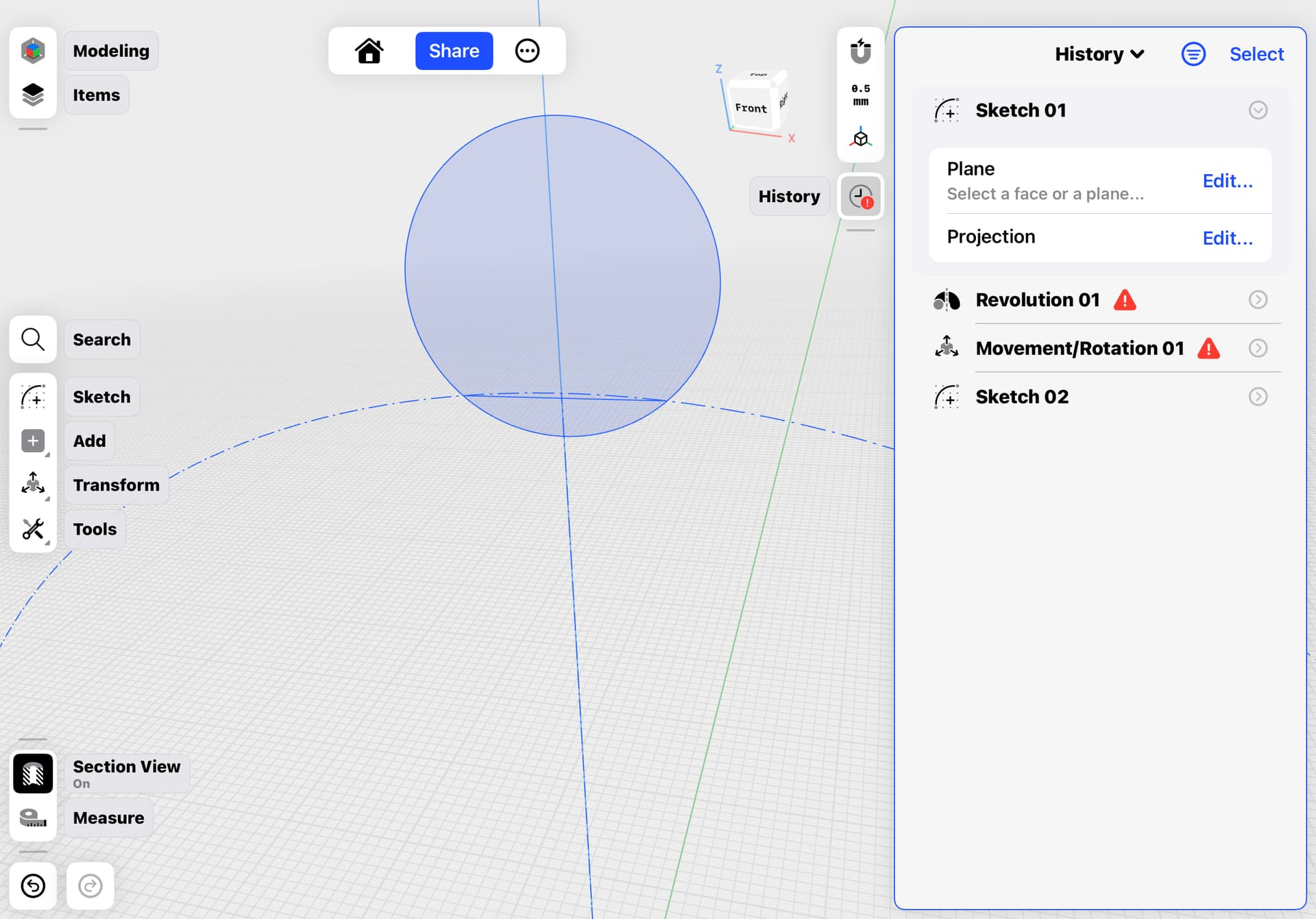1316x919 pixels.
Task: Open the Modeling workspace cube icon
Action: coord(33,51)
